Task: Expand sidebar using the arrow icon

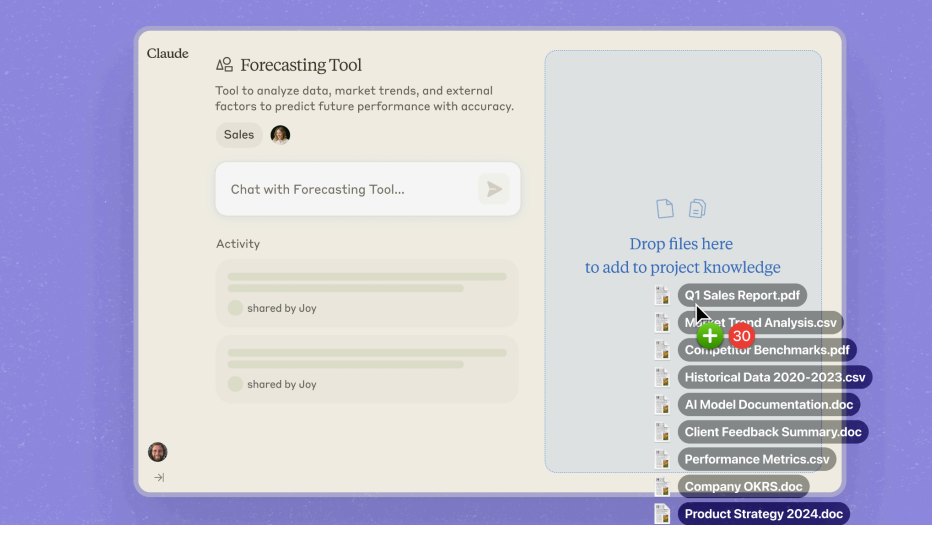Action: [x=159, y=478]
